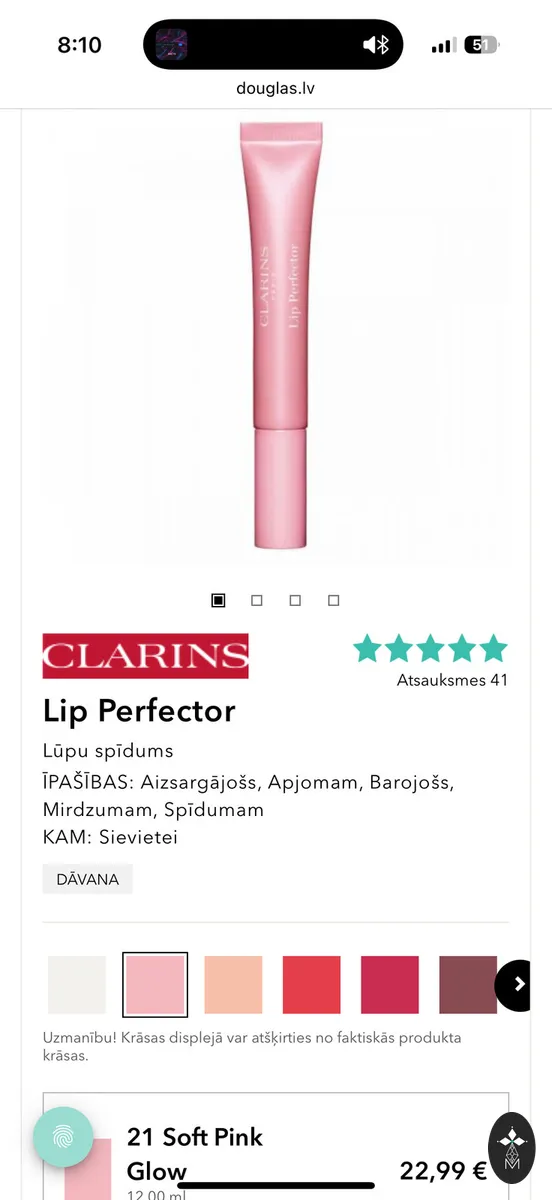Tap the douglas.lv address bar

276,89
